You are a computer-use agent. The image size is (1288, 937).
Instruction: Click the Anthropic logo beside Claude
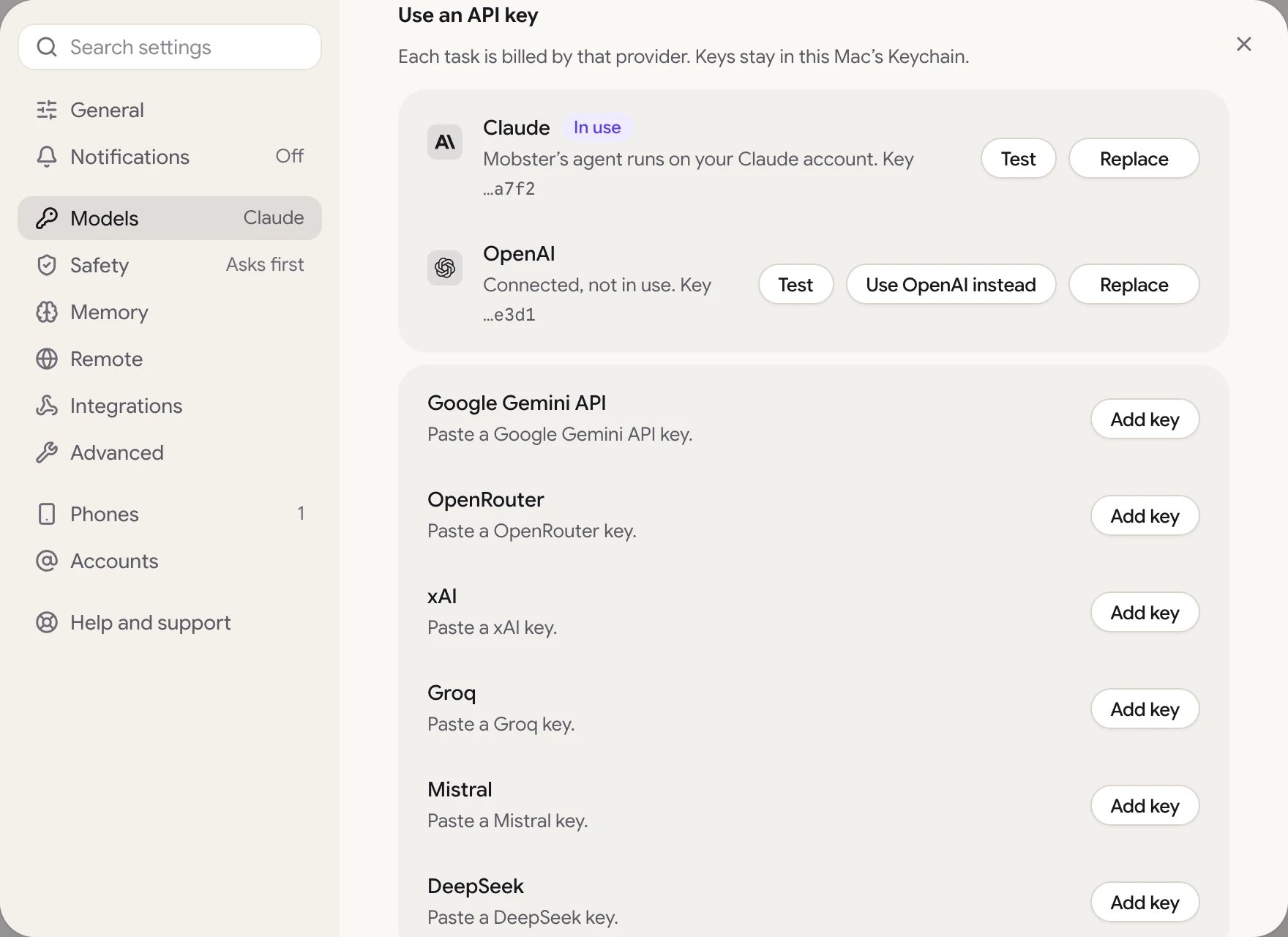coord(445,142)
